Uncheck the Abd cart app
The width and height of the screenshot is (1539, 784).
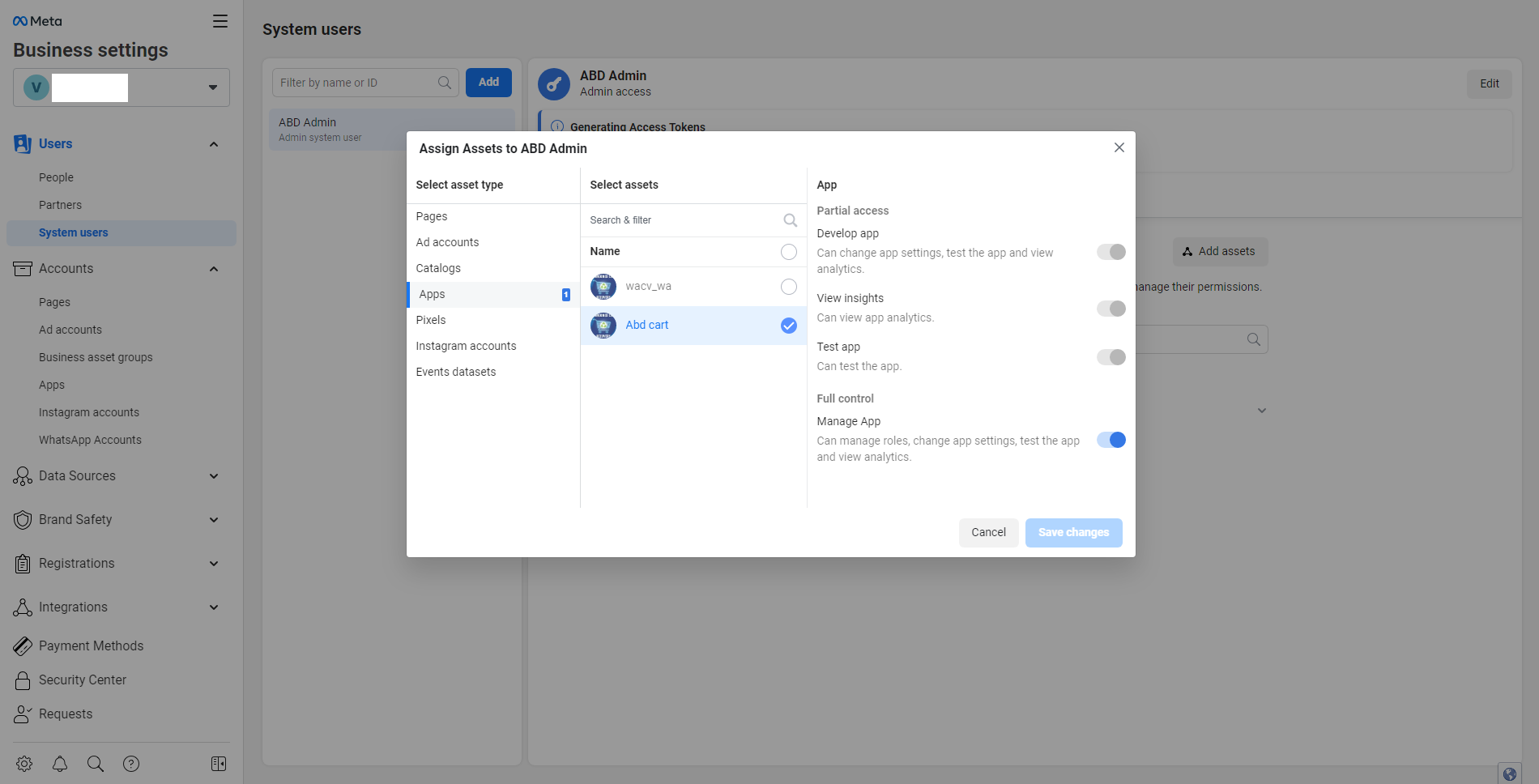pos(788,326)
